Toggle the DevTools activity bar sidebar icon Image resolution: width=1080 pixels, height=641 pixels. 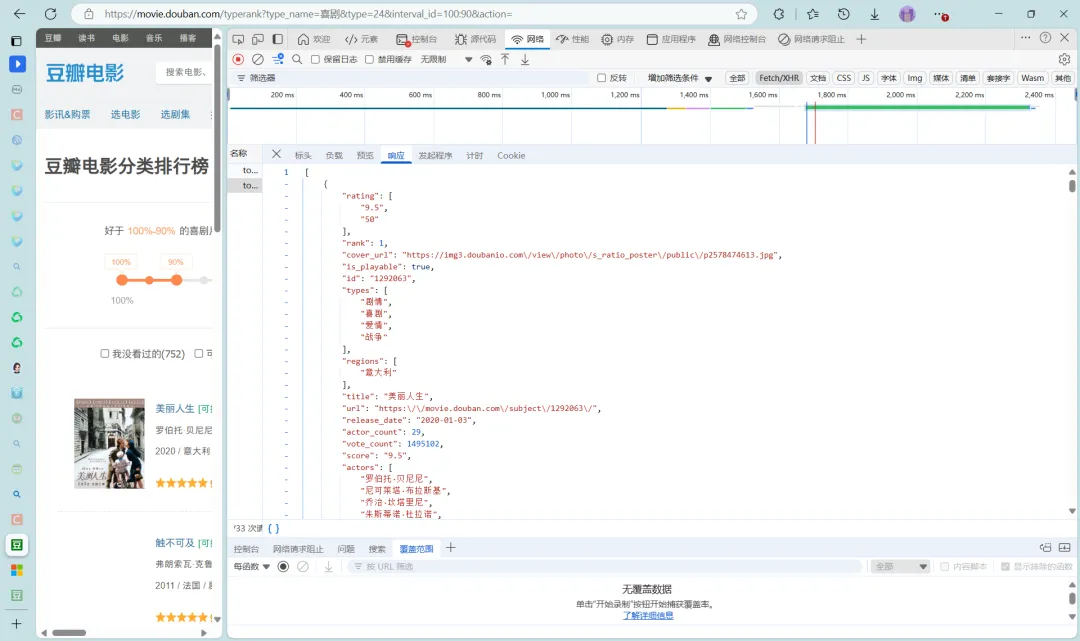pos(278,39)
